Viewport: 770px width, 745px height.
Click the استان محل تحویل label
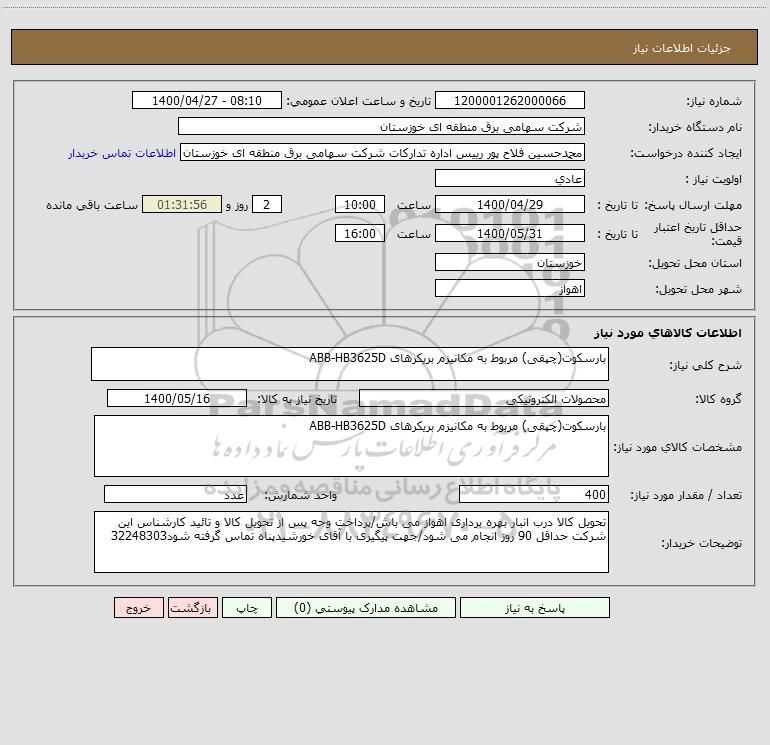(695, 263)
